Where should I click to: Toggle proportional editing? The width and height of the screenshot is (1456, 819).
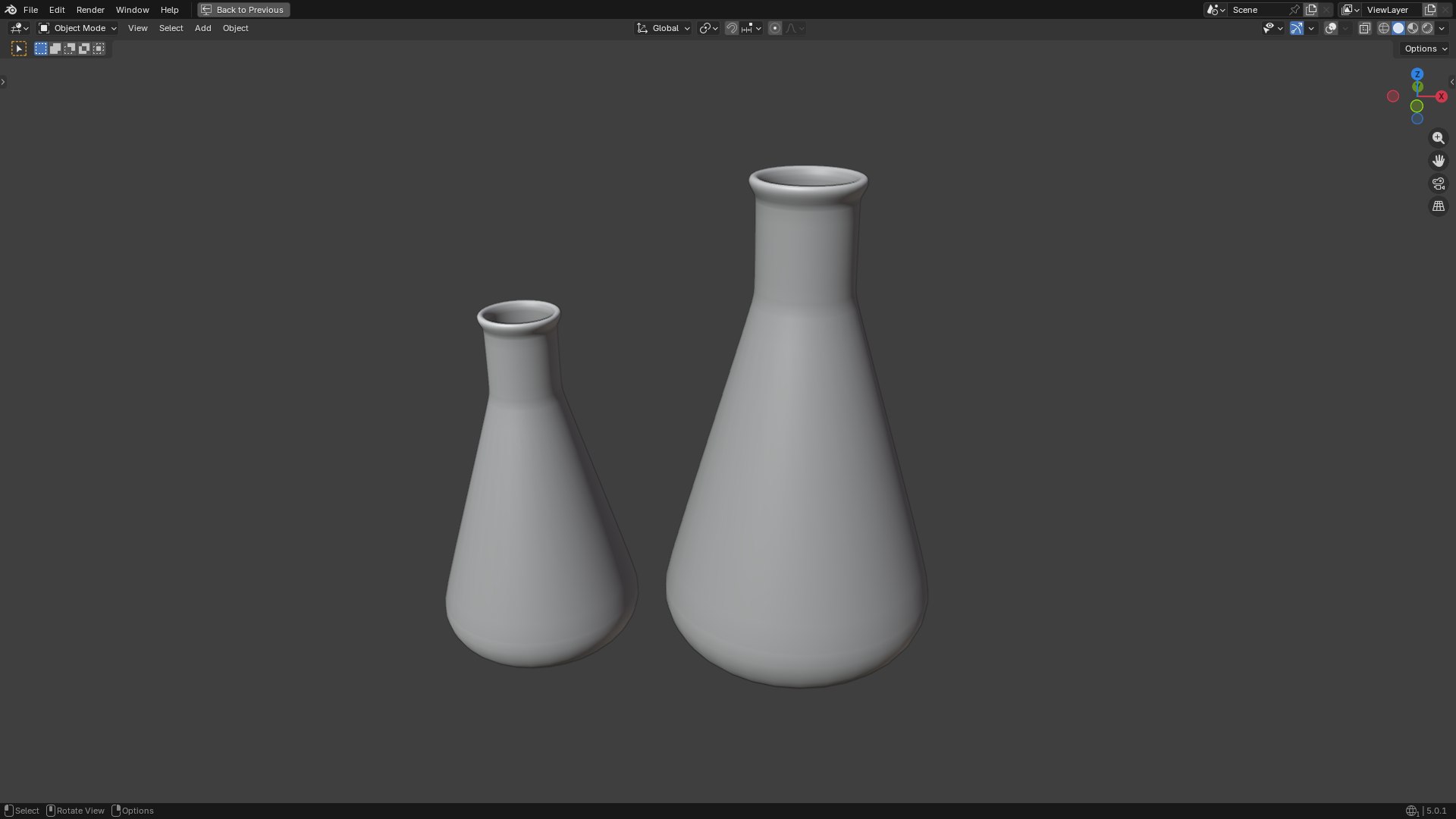click(774, 28)
